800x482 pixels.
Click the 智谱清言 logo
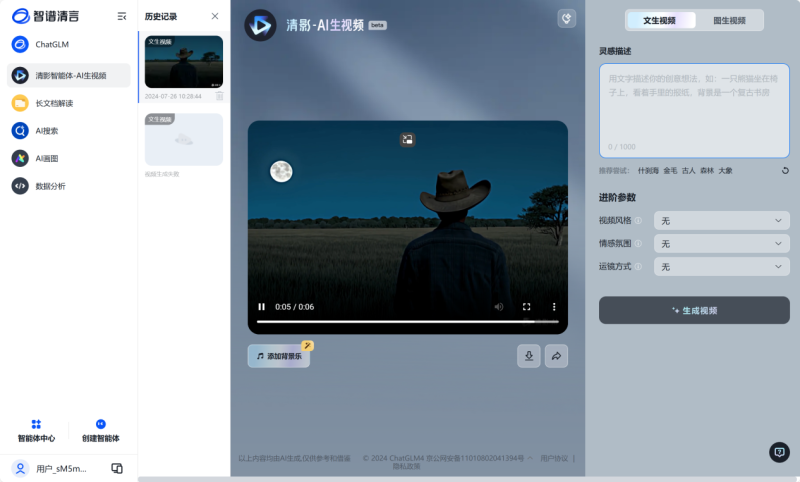pyautogui.click(x=45, y=16)
